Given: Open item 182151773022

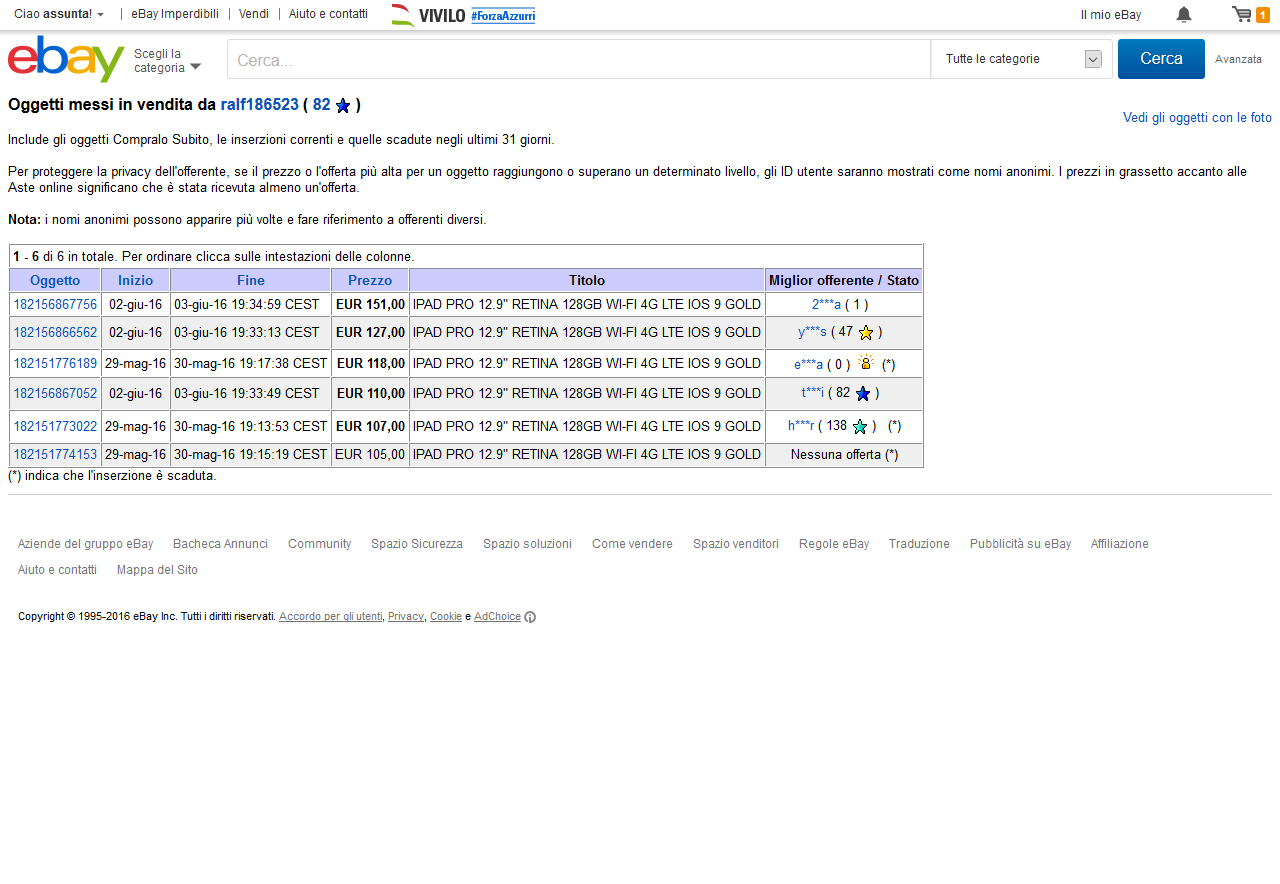Looking at the screenshot, I should pyautogui.click(x=55, y=426).
